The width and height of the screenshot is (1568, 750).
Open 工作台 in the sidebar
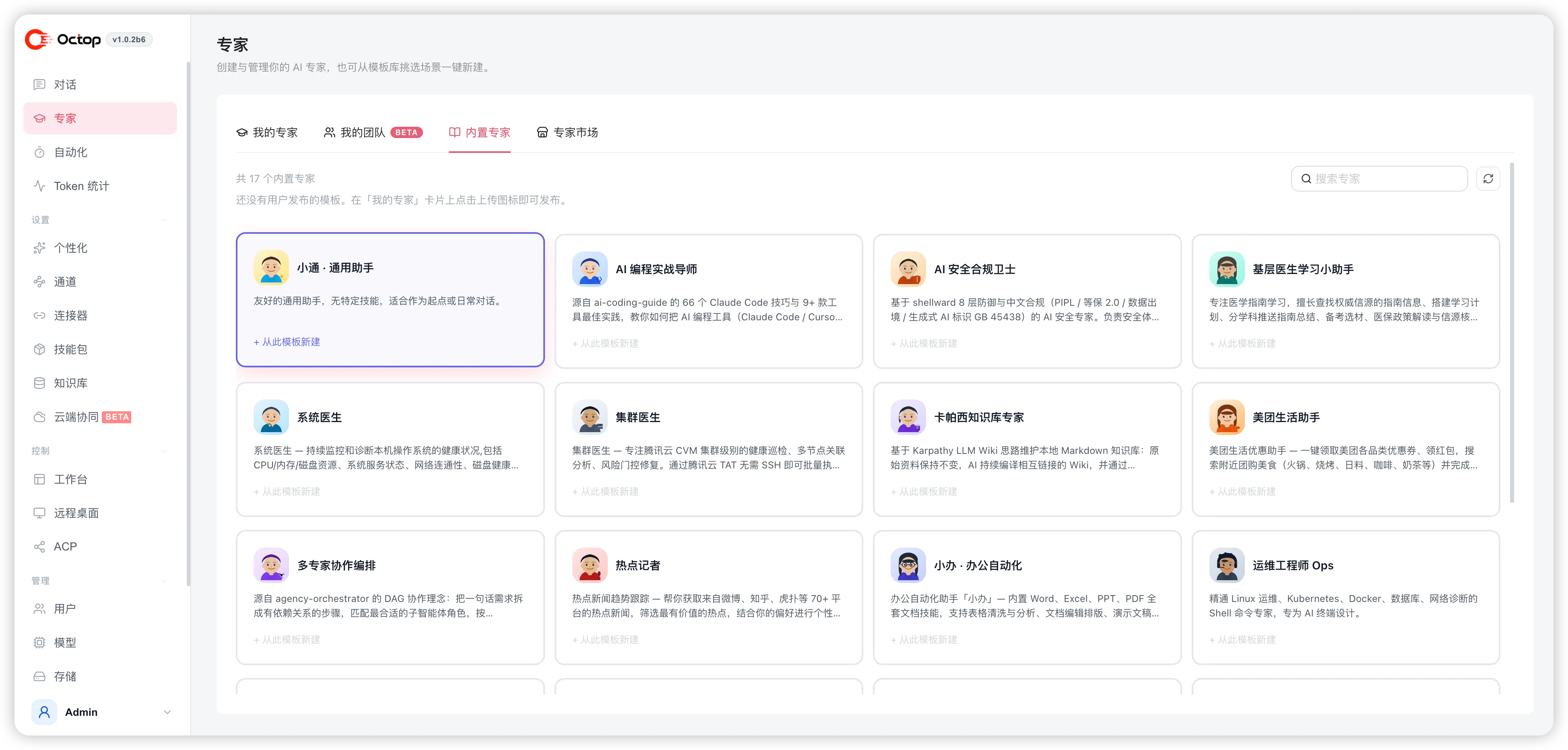(100, 479)
